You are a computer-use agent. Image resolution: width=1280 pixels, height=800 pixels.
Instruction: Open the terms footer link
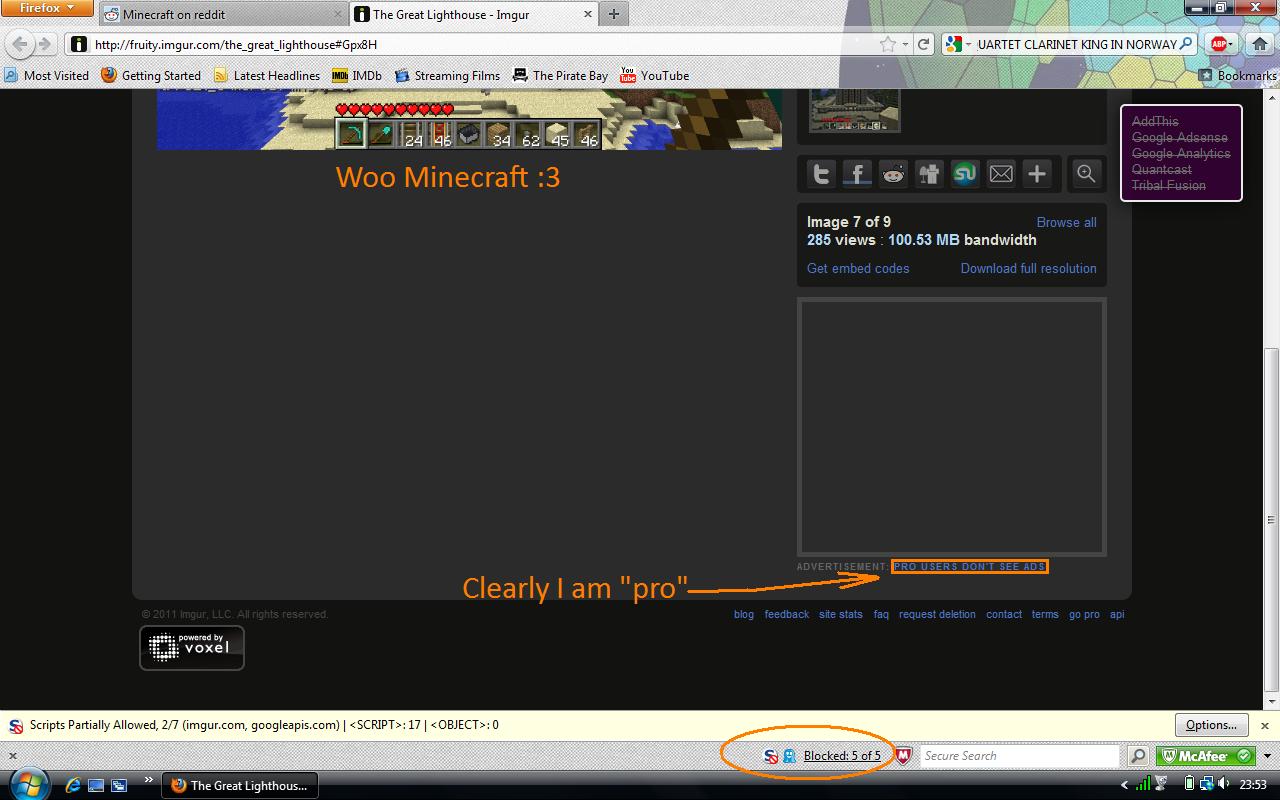coord(1045,614)
